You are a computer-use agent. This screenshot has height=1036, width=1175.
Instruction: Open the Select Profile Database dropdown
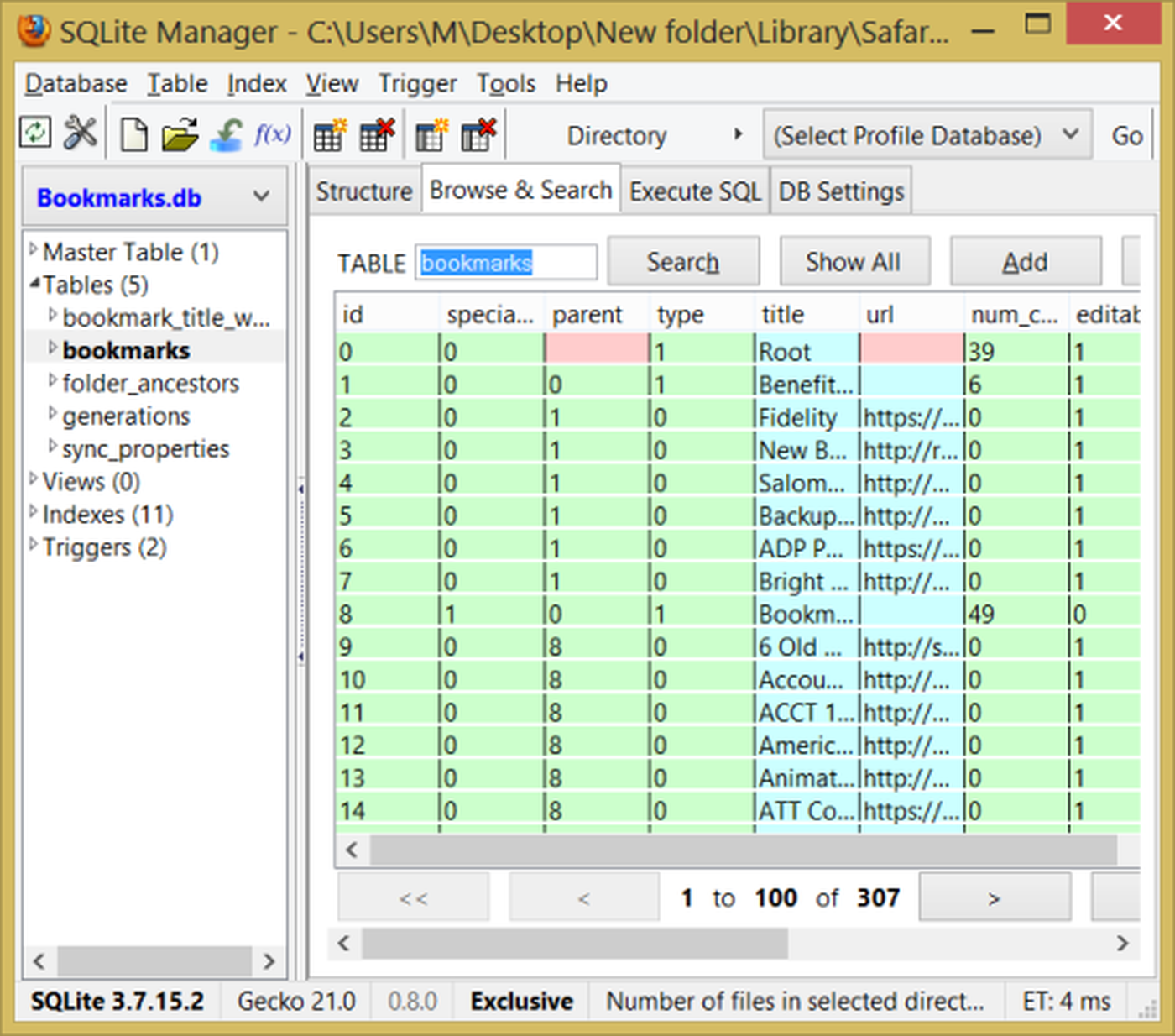(x=927, y=135)
